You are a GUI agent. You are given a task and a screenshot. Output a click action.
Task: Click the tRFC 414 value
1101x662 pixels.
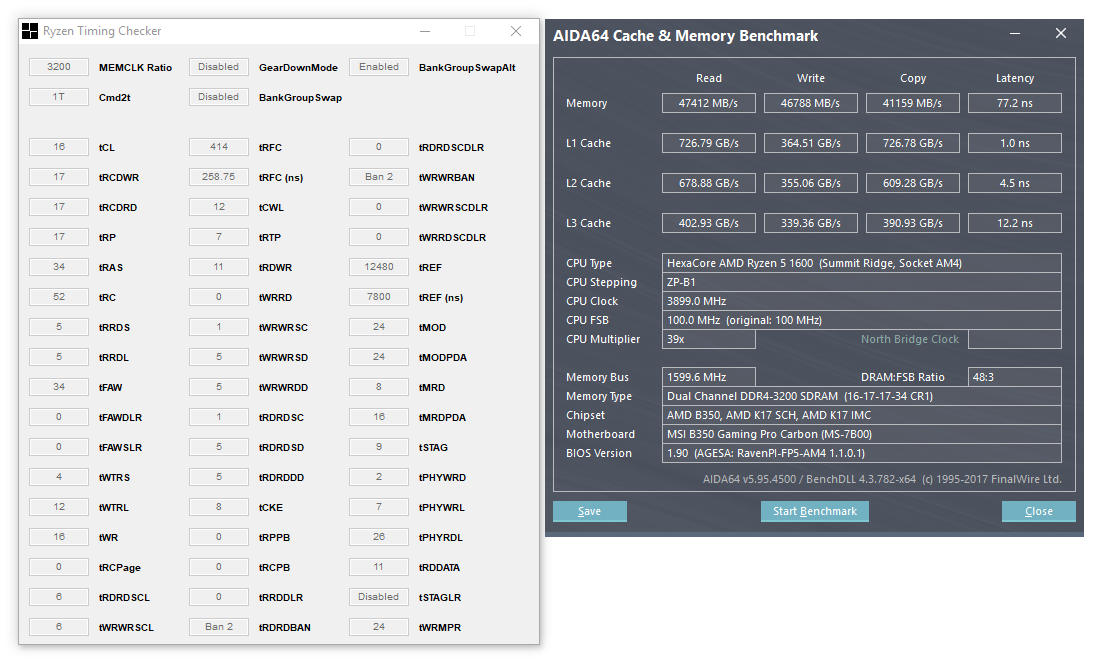[x=218, y=147]
